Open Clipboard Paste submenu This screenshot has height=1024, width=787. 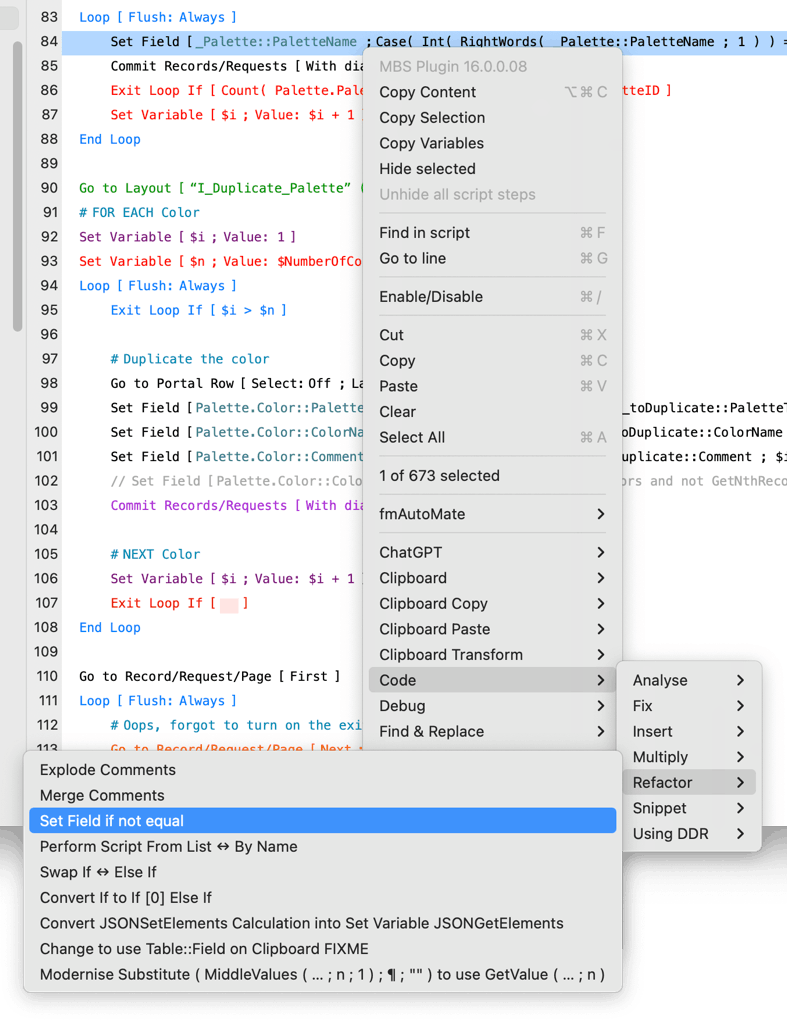coord(492,629)
